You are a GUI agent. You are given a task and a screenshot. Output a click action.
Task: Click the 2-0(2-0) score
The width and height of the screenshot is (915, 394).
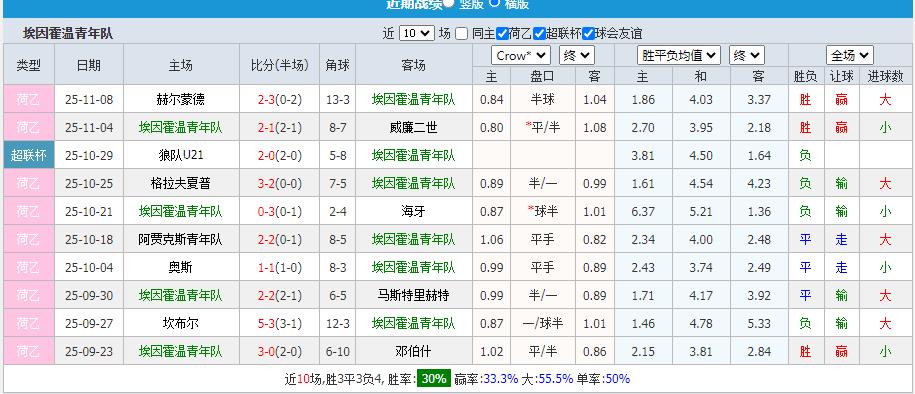point(280,155)
